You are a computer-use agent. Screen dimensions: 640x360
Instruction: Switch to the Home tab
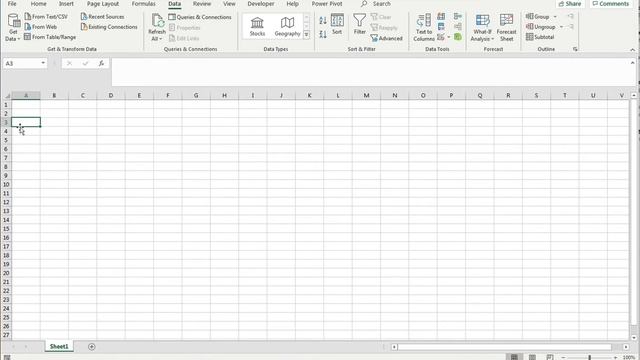tap(38, 4)
